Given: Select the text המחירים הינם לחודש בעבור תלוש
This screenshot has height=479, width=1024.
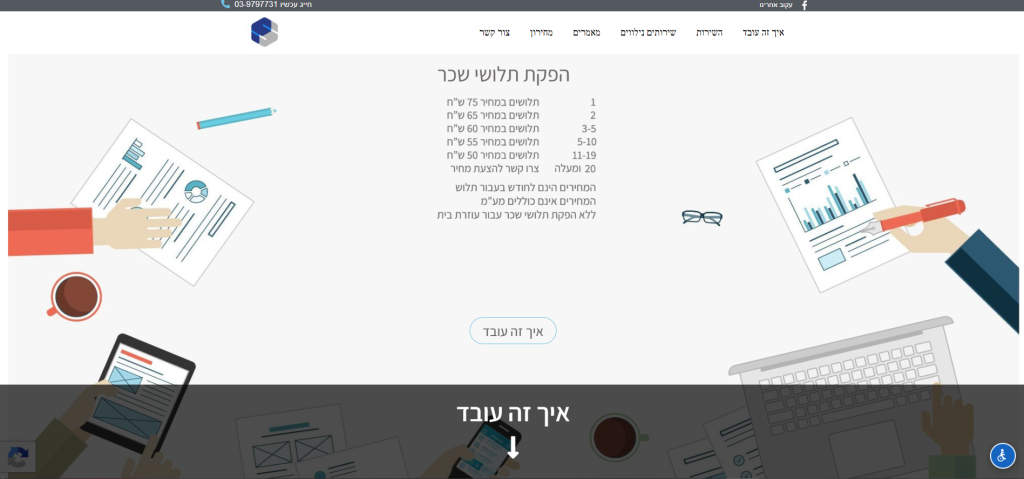Looking at the screenshot, I should 526,188.
